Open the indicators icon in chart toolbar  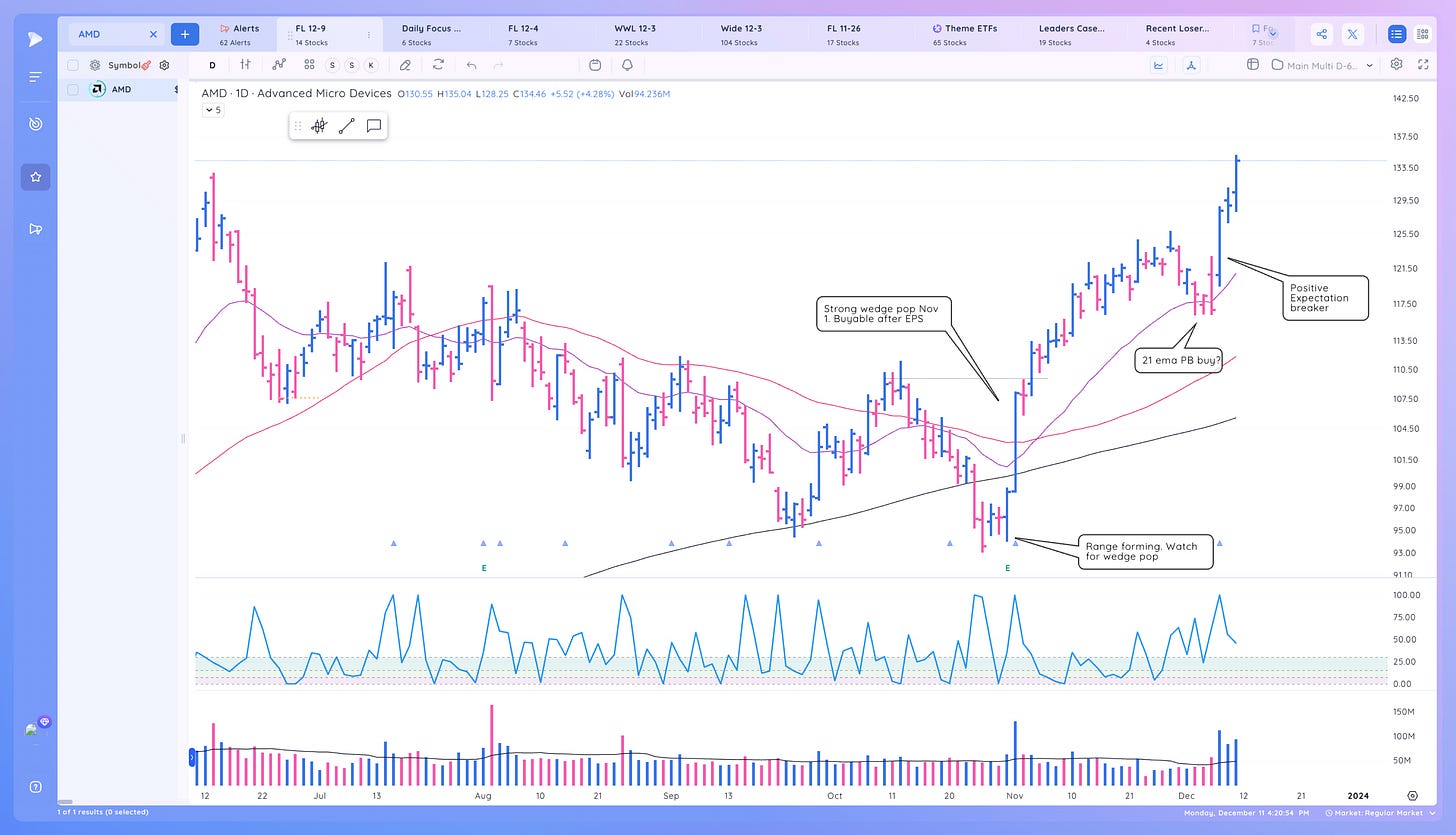(x=280, y=65)
